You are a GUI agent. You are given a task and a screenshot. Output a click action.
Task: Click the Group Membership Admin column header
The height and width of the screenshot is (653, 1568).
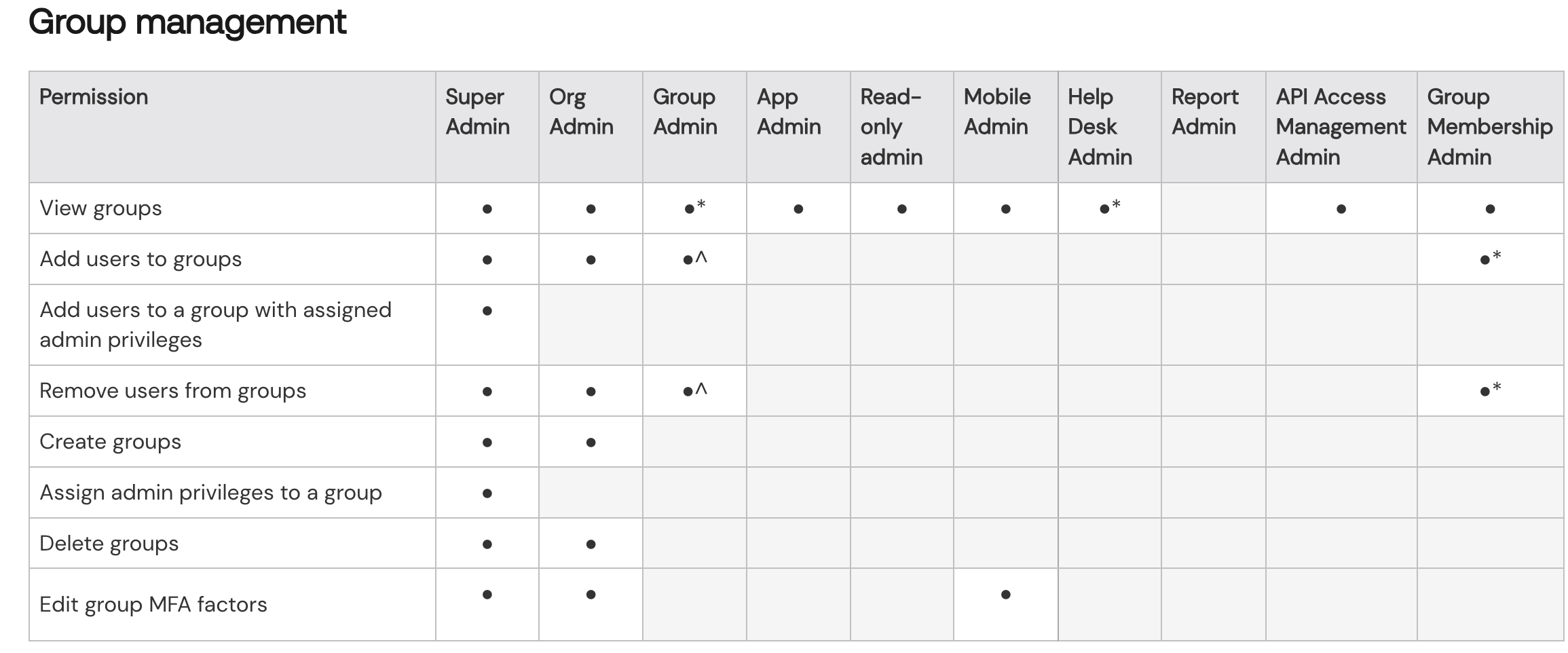(1489, 127)
